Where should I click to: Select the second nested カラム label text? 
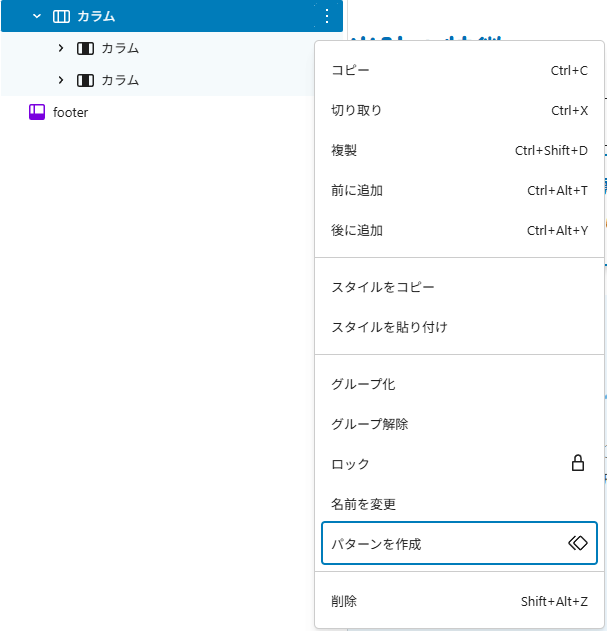coord(120,80)
